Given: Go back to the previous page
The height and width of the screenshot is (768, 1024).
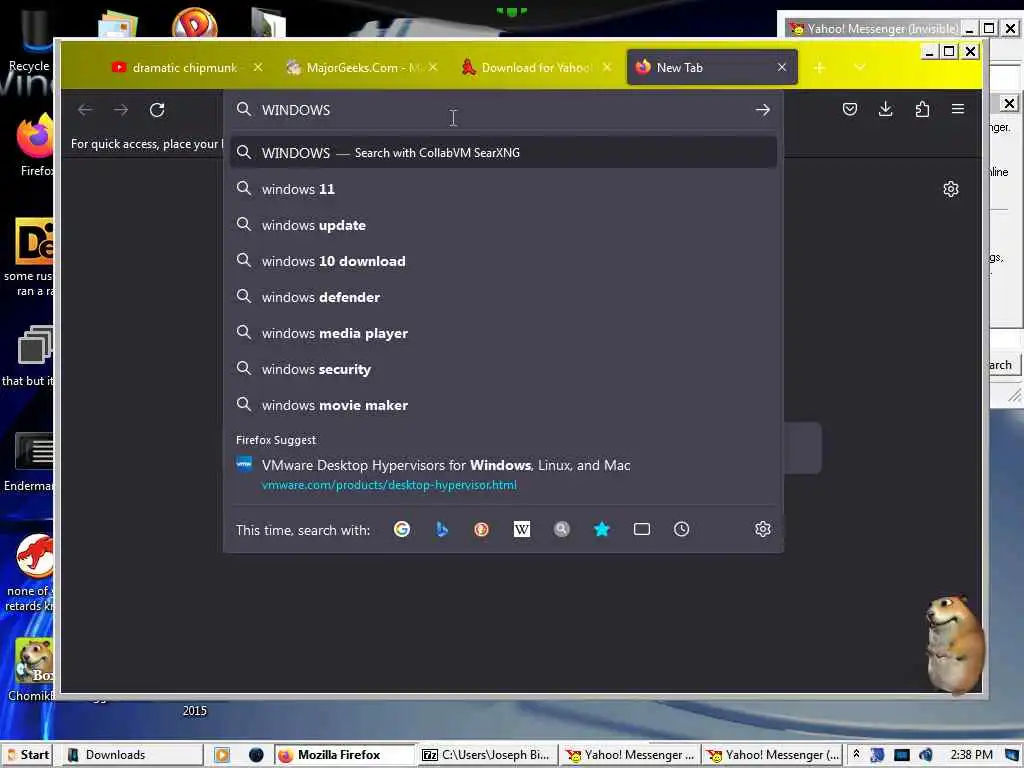Looking at the screenshot, I should [85, 110].
